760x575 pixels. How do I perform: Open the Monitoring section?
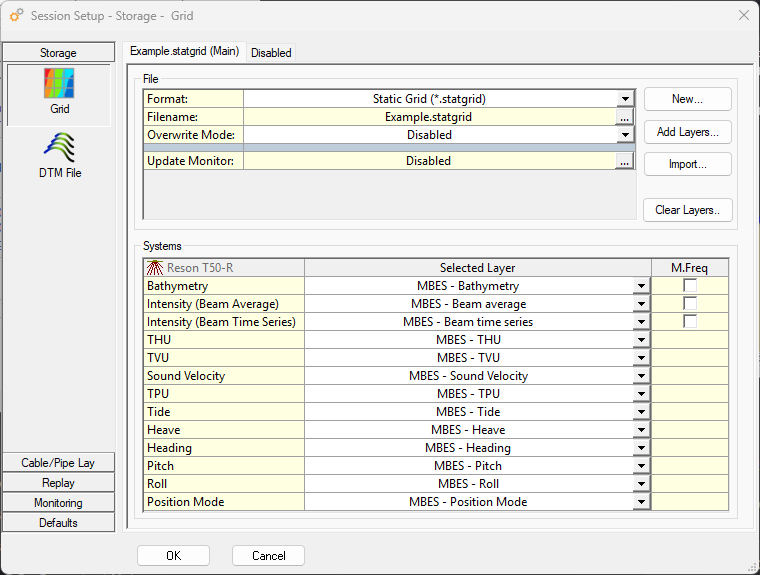[58, 503]
